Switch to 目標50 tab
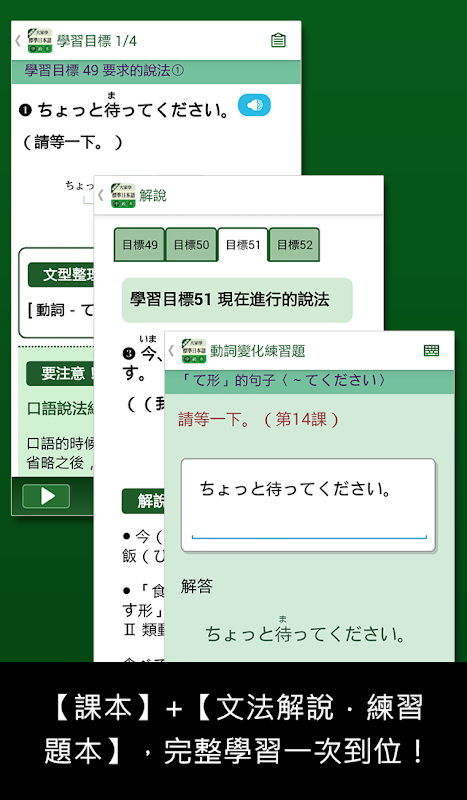 [191, 245]
